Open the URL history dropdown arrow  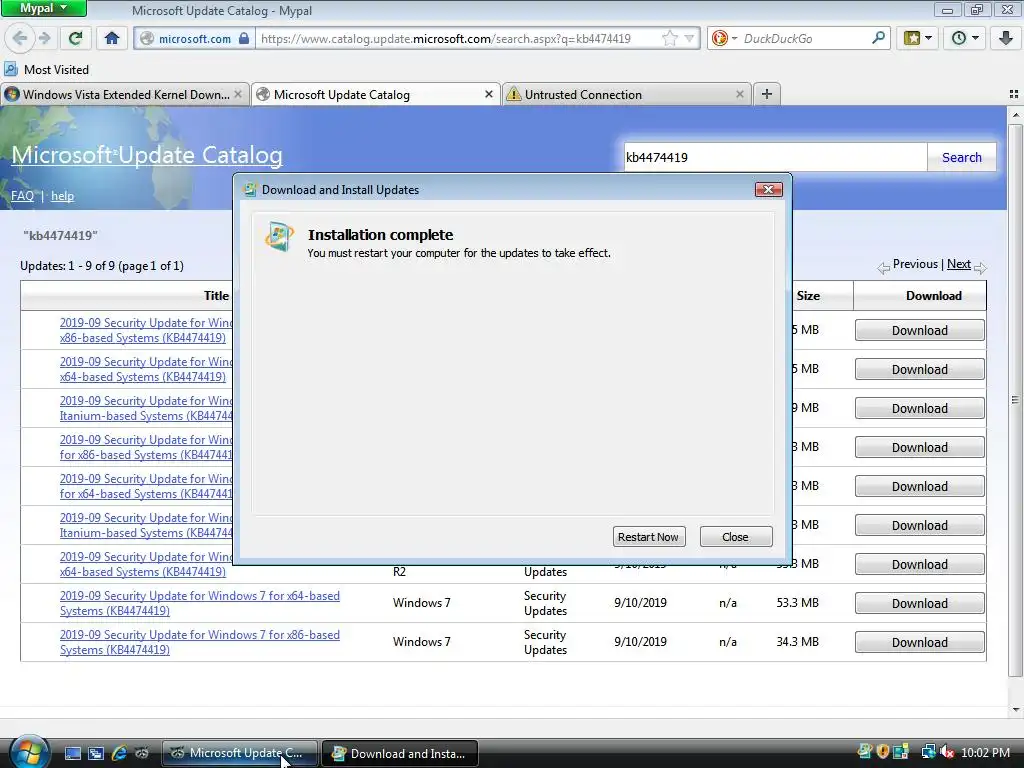(689, 39)
